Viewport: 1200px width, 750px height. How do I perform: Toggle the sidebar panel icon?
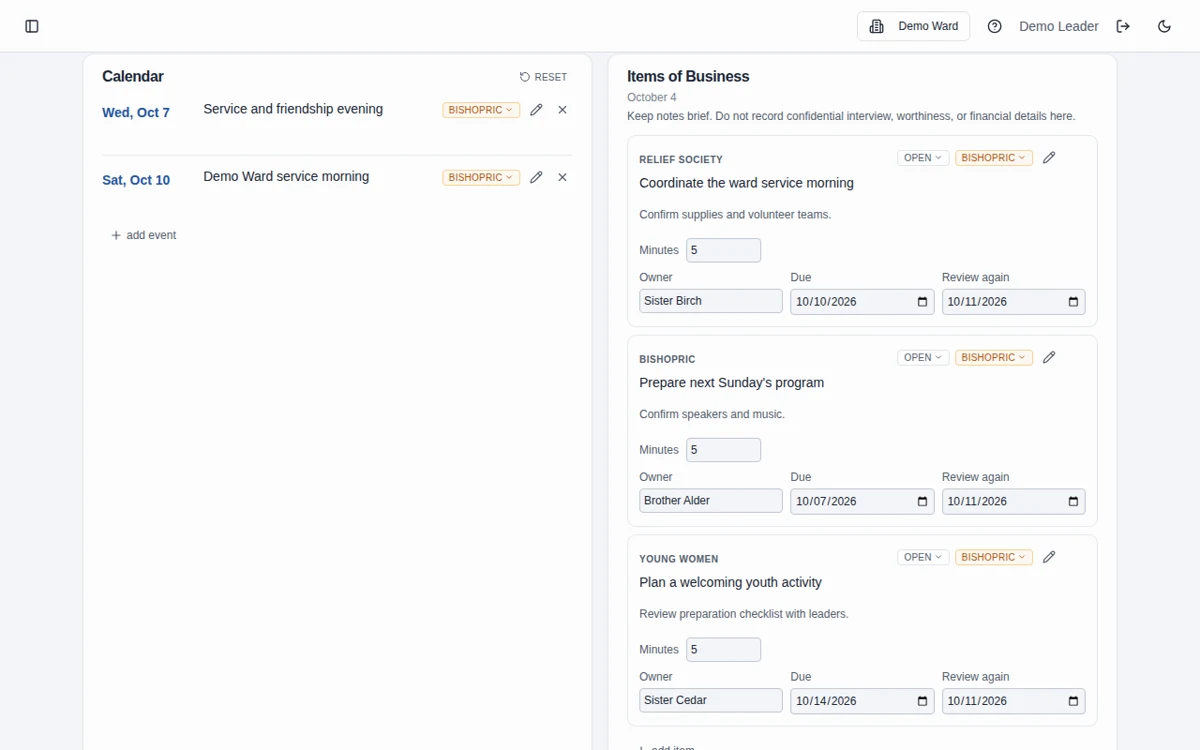click(x=32, y=26)
